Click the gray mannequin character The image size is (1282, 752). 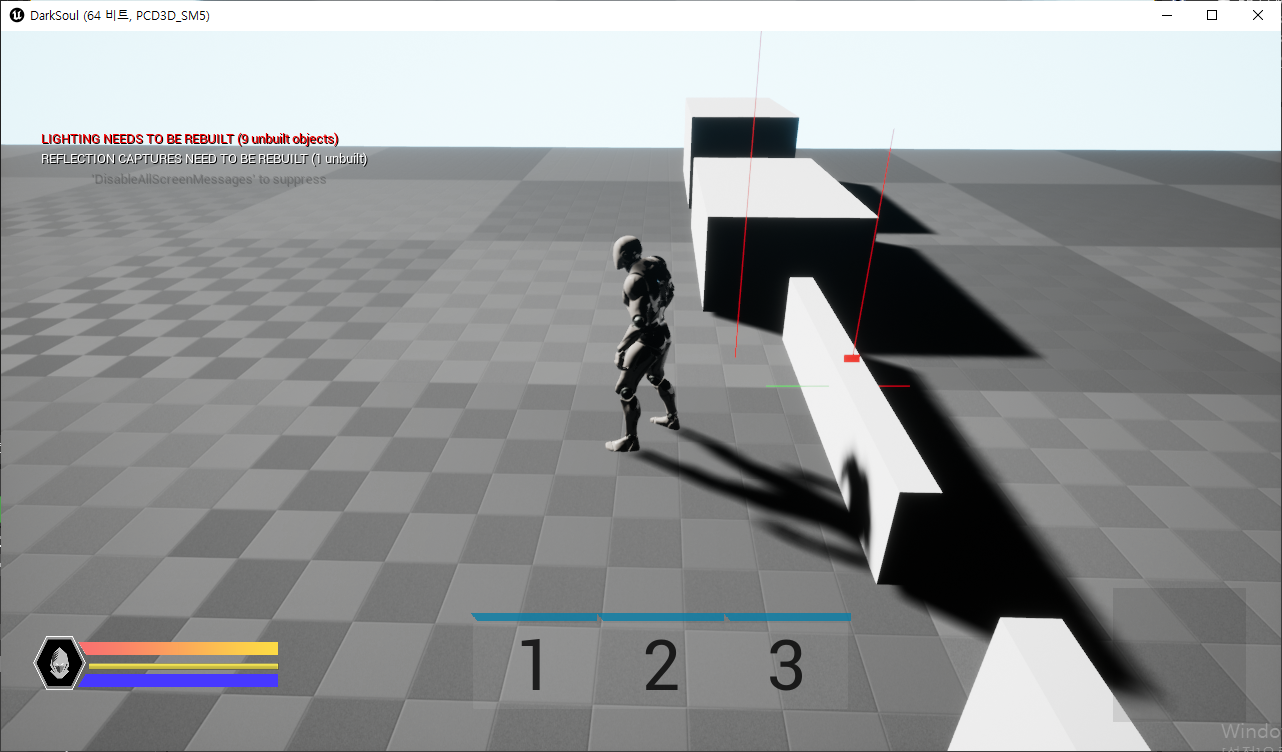pyautogui.click(x=643, y=343)
